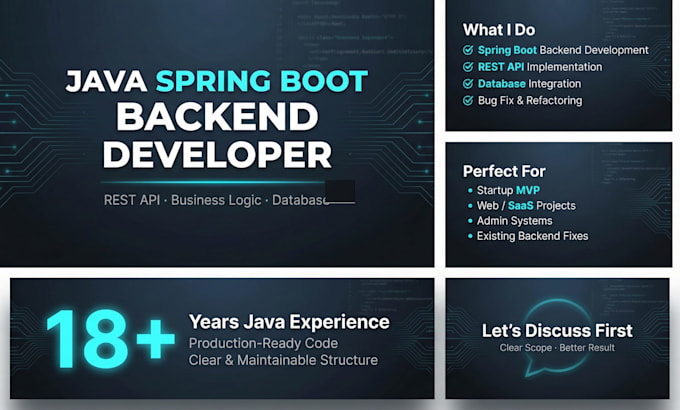Viewport: 680px width, 410px height.
Task: Click the large glowing '18+' number
Action: click(x=111, y=339)
